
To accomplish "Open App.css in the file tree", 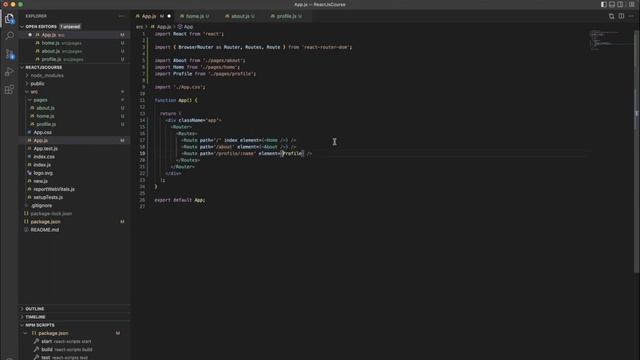I will (75, 132).
